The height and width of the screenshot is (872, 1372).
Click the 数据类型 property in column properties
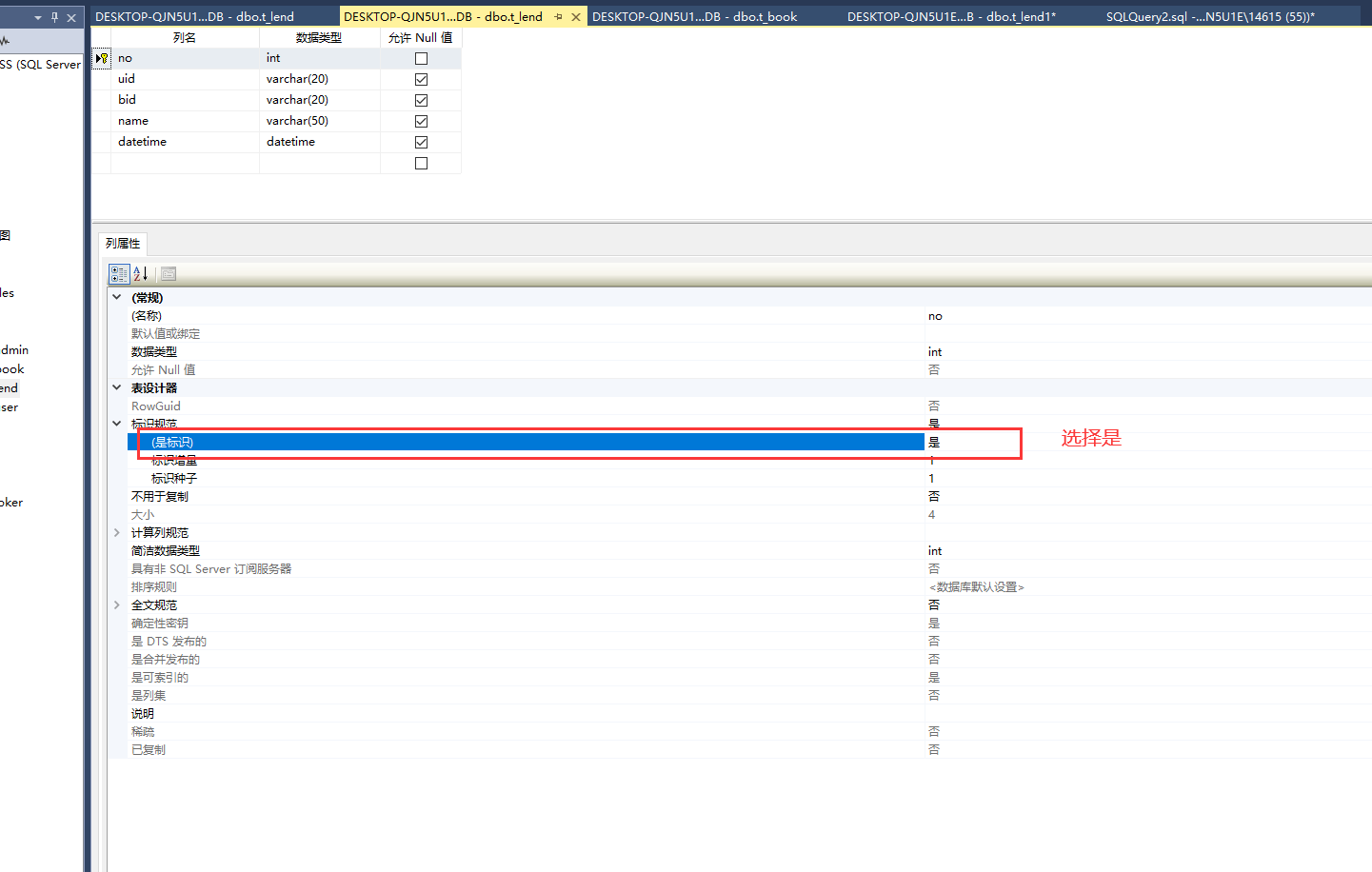[x=749, y=352]
